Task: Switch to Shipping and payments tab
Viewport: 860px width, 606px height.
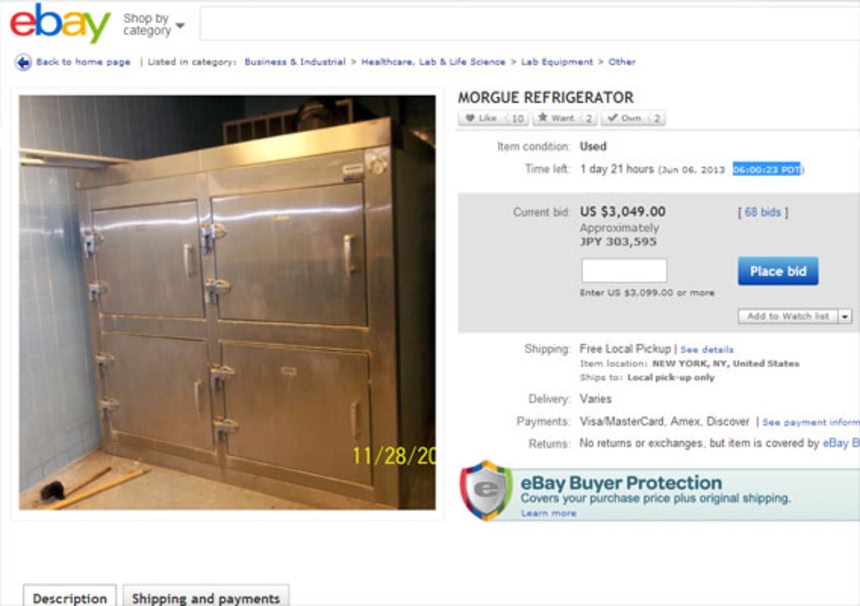Action: pos(206,597)
